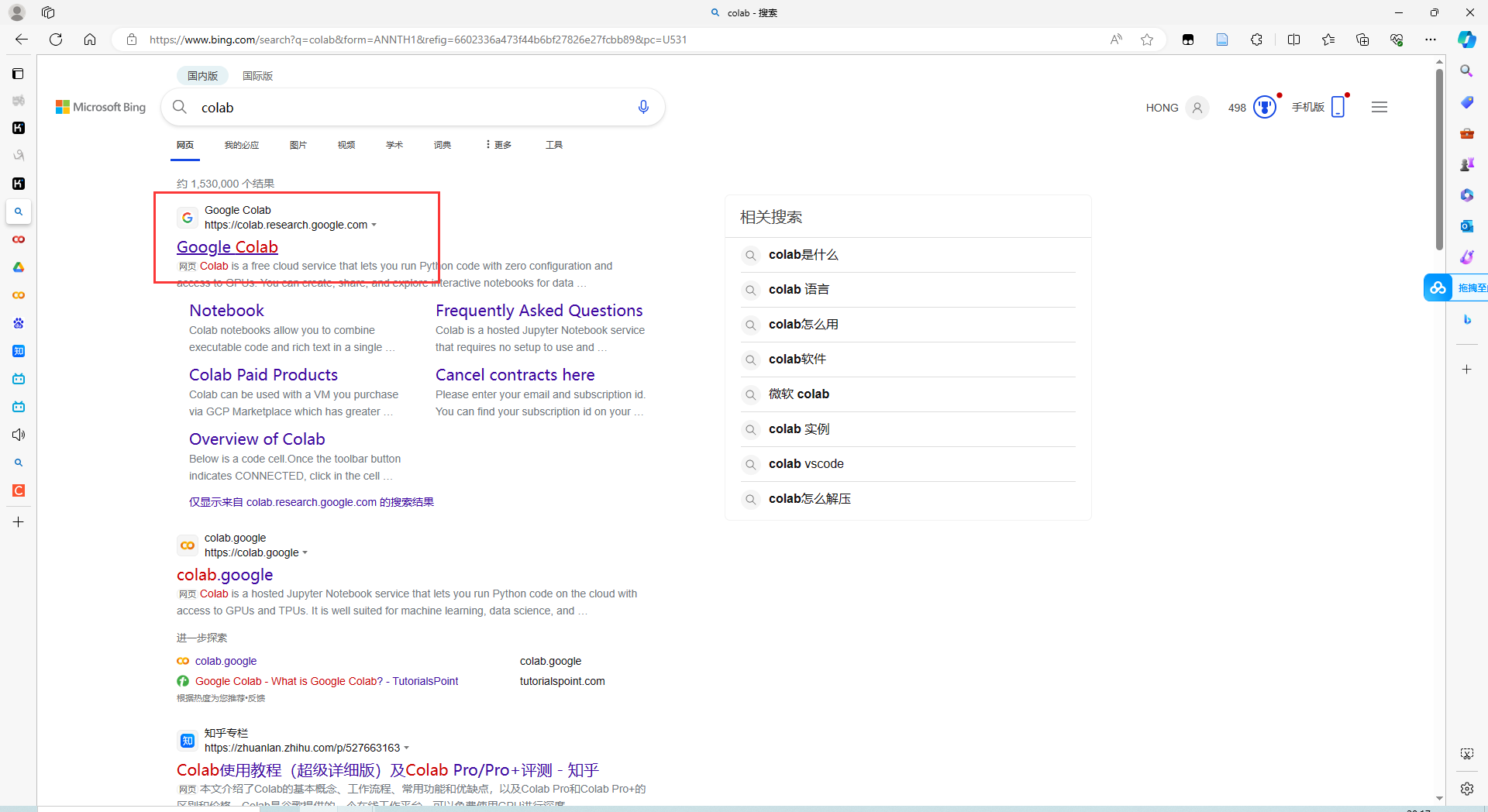This screenshot has height=812, width=1488.
Task: Open tab actions menu icon in title bar
Action: (48, 12)
